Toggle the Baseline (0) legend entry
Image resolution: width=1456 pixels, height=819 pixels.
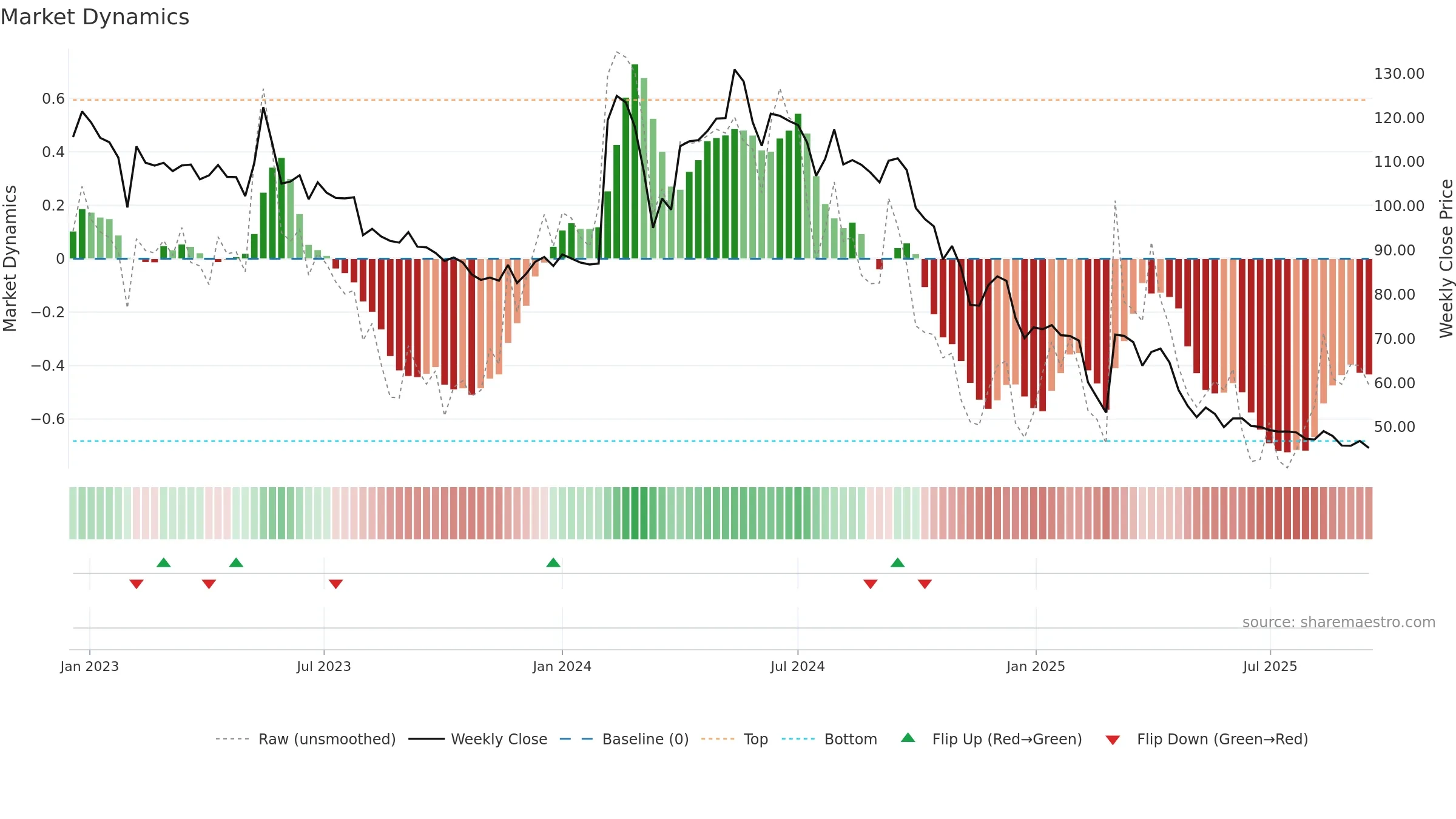point(624,739)
